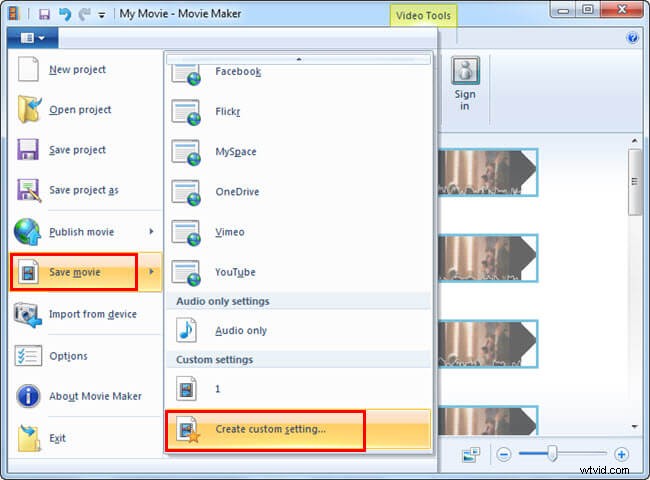Screen dimensions: 650x480
Task: Click the Open project folder icon
Action: [x=29, y=109]
